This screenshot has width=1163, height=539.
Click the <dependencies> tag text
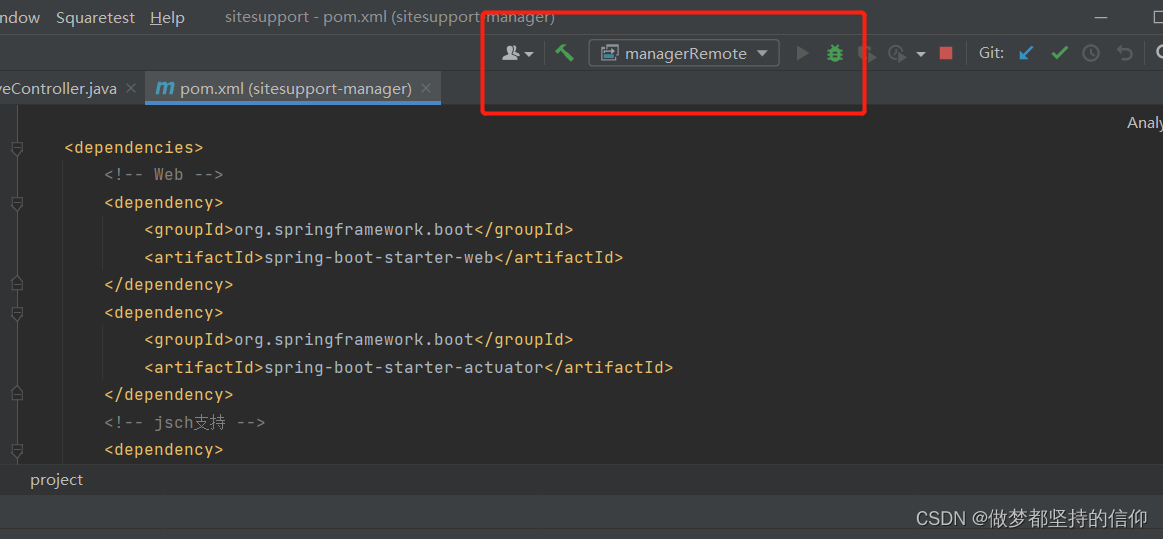pyautogui.click(x=134, y=148)
